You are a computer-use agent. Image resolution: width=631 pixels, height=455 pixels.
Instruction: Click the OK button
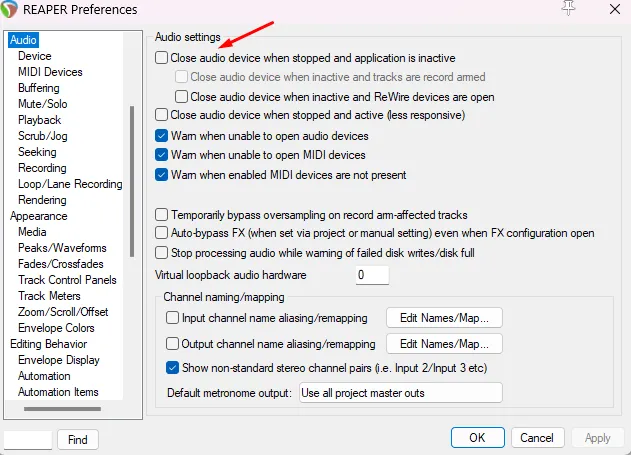coord(478,438)
